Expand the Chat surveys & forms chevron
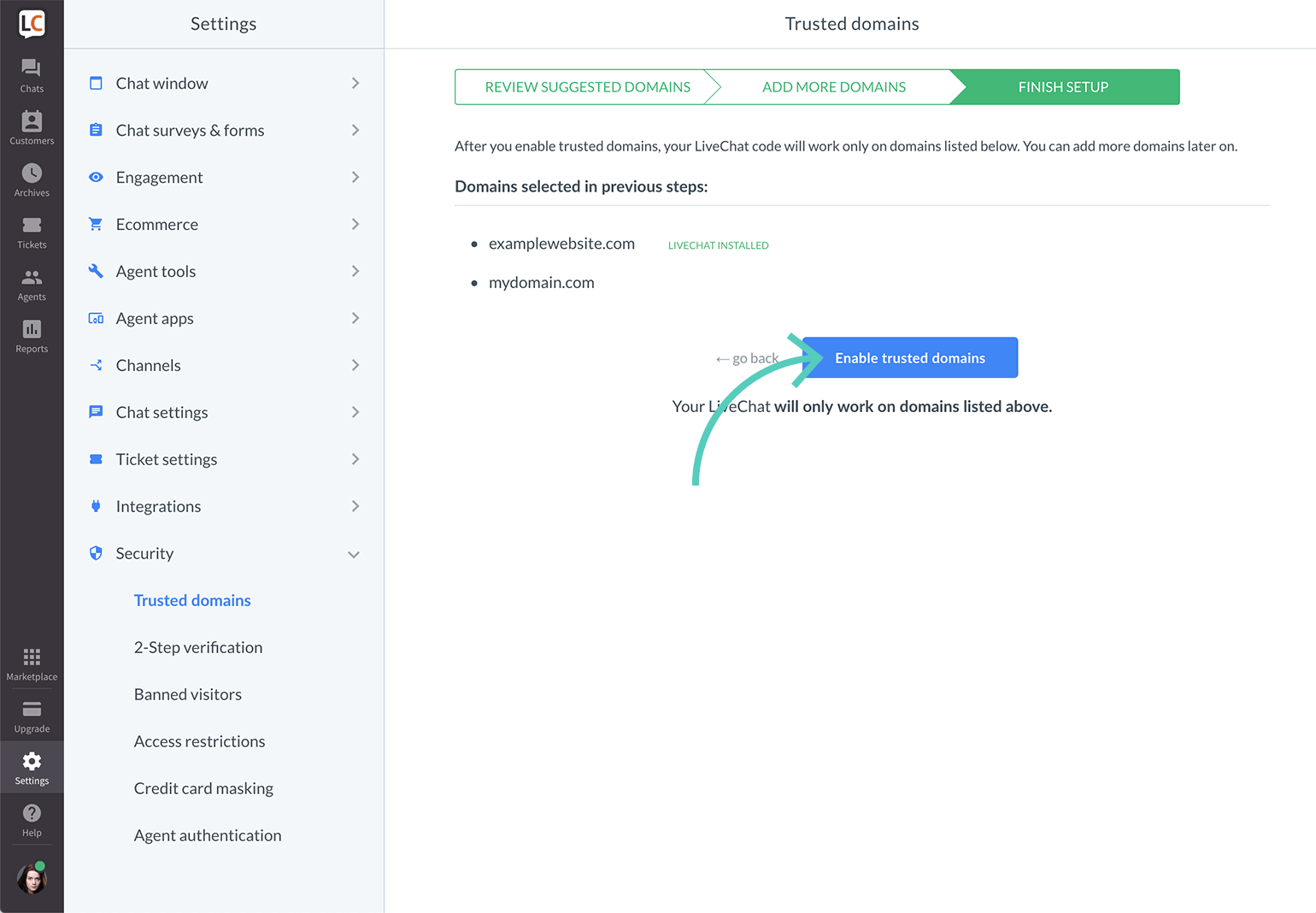This screenshot has height=913, width=1316. 355,130
